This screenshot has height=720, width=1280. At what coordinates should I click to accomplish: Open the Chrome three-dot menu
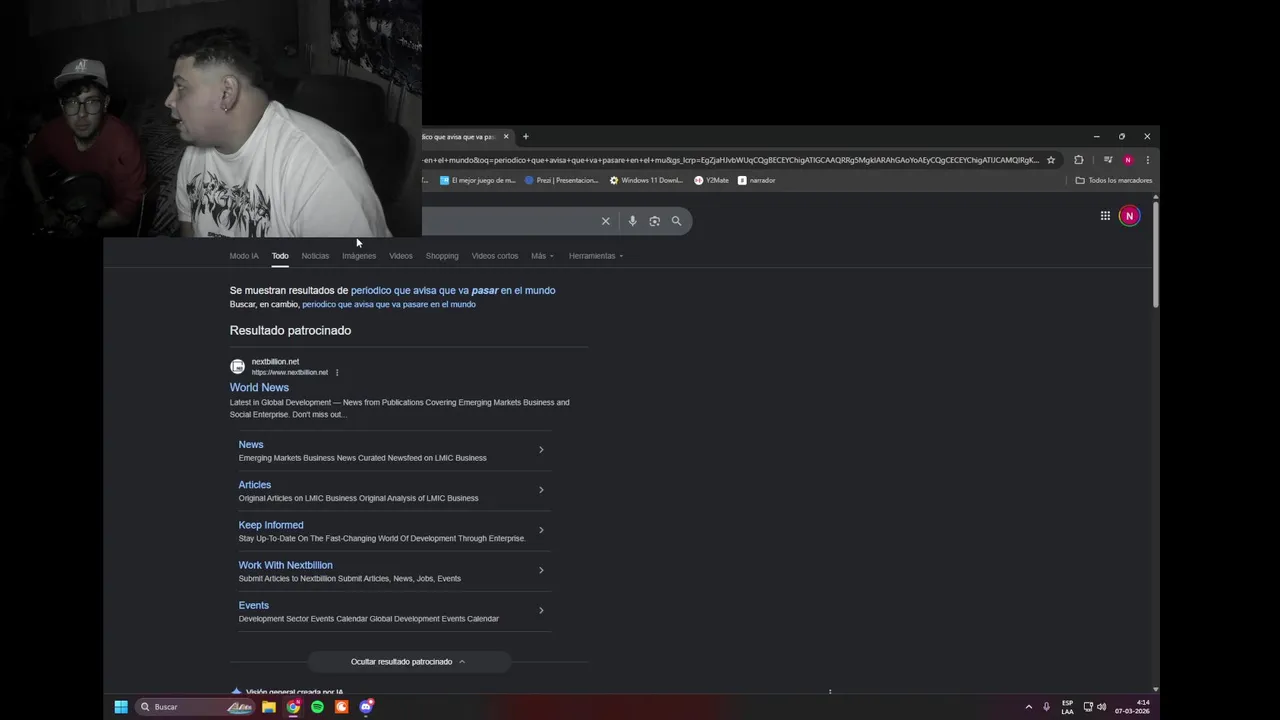[1147, 160]
